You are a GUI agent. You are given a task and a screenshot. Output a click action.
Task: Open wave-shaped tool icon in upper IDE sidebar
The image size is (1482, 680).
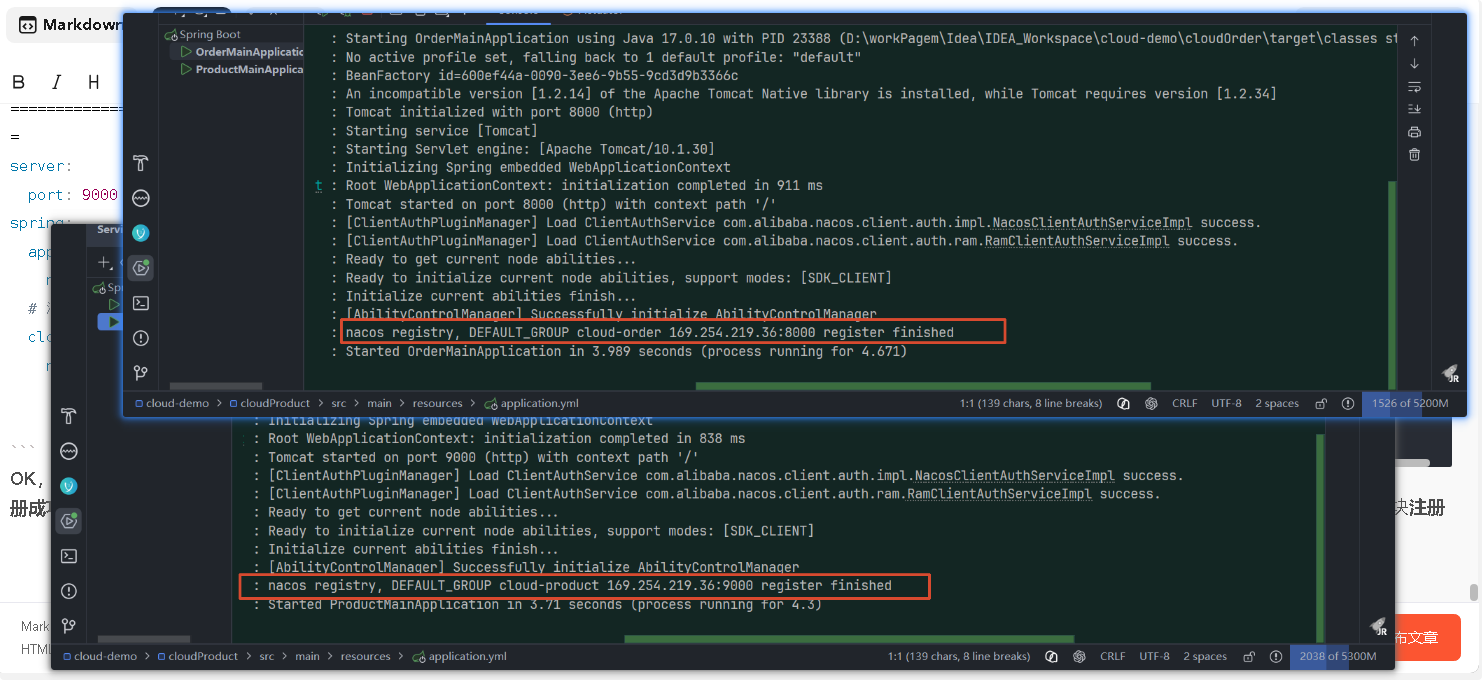140,198
